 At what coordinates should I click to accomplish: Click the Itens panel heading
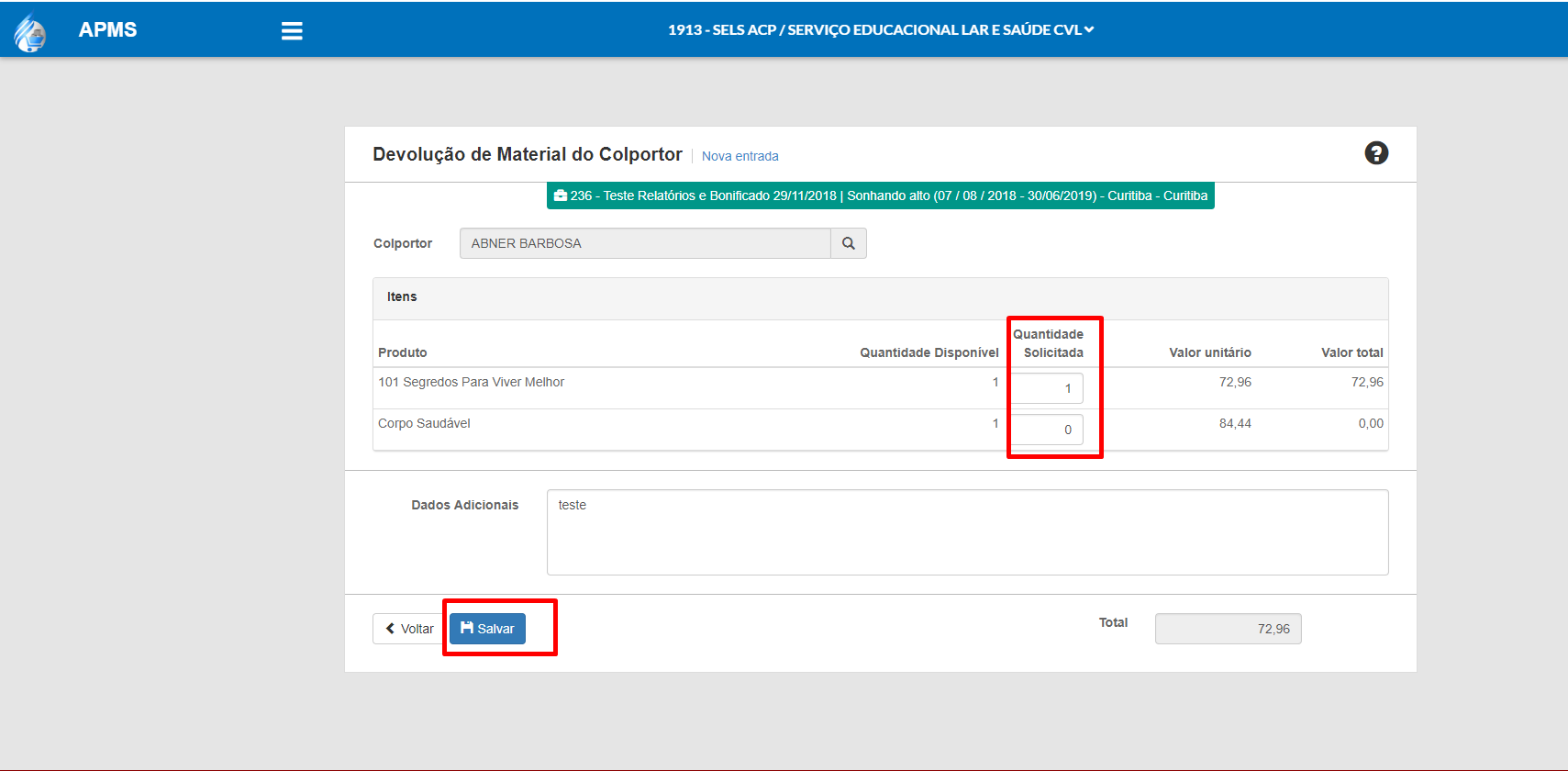[402, 296]
